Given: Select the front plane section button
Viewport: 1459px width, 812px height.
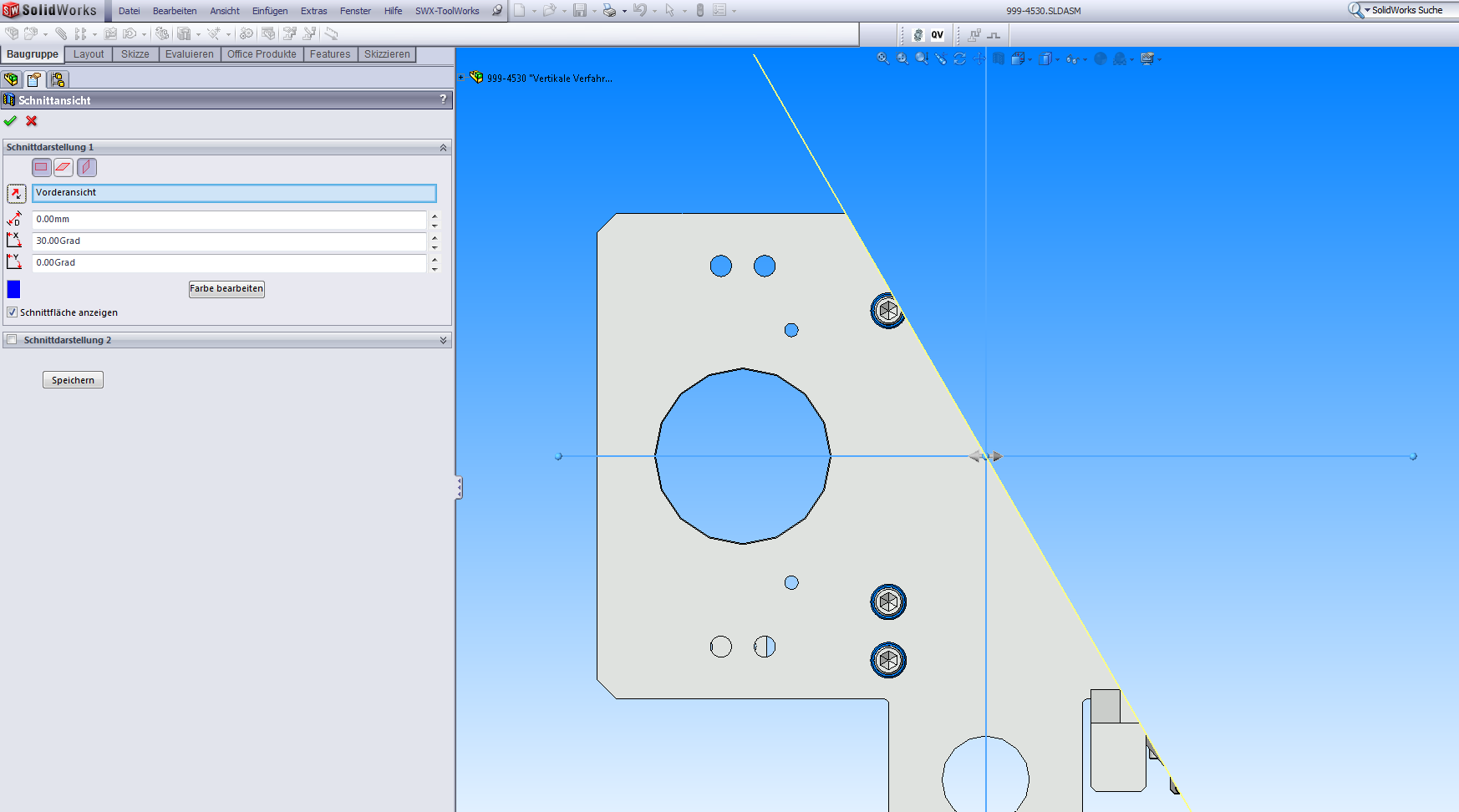Looking at the screenshot, I should (41, 167).
